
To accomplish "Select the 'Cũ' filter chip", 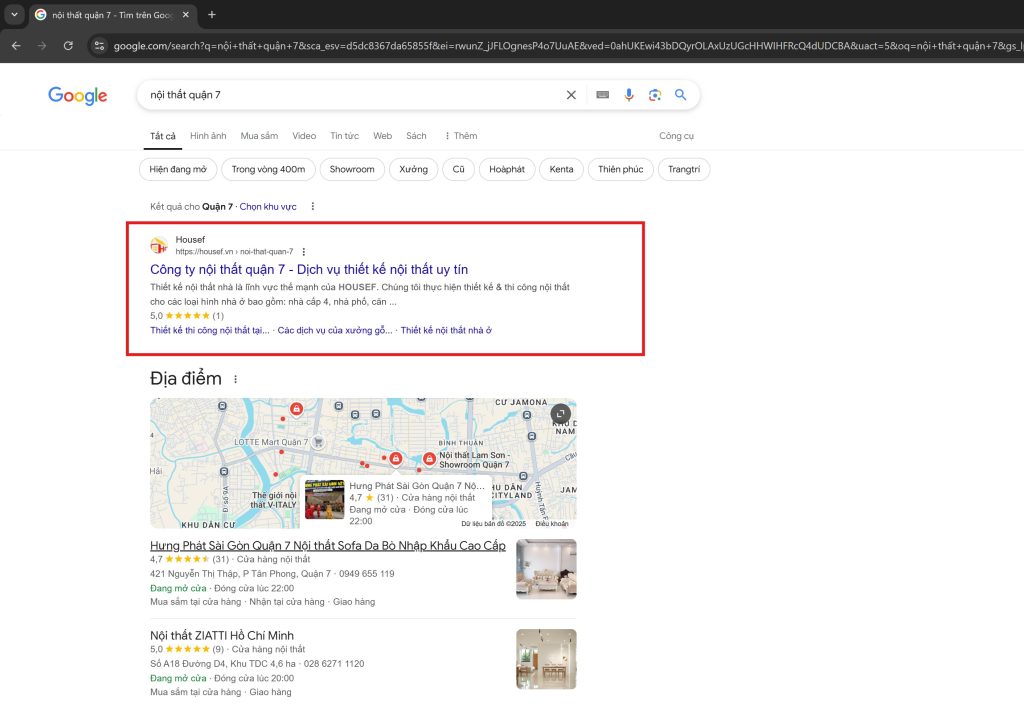I will [x=458, y=169].
